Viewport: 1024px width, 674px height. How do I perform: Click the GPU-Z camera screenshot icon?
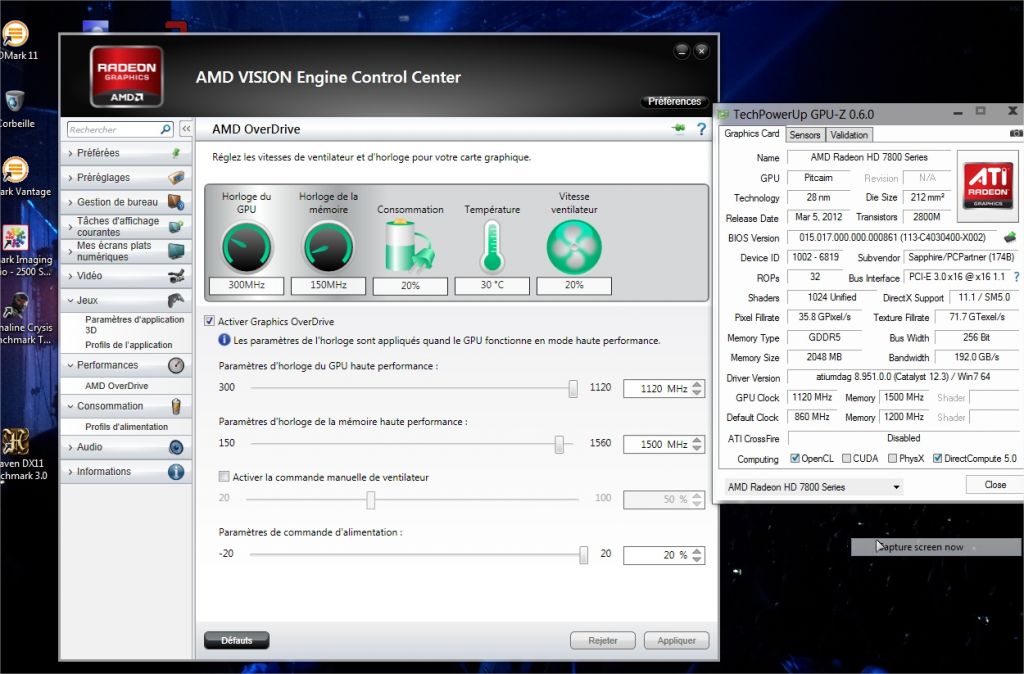1016,133
